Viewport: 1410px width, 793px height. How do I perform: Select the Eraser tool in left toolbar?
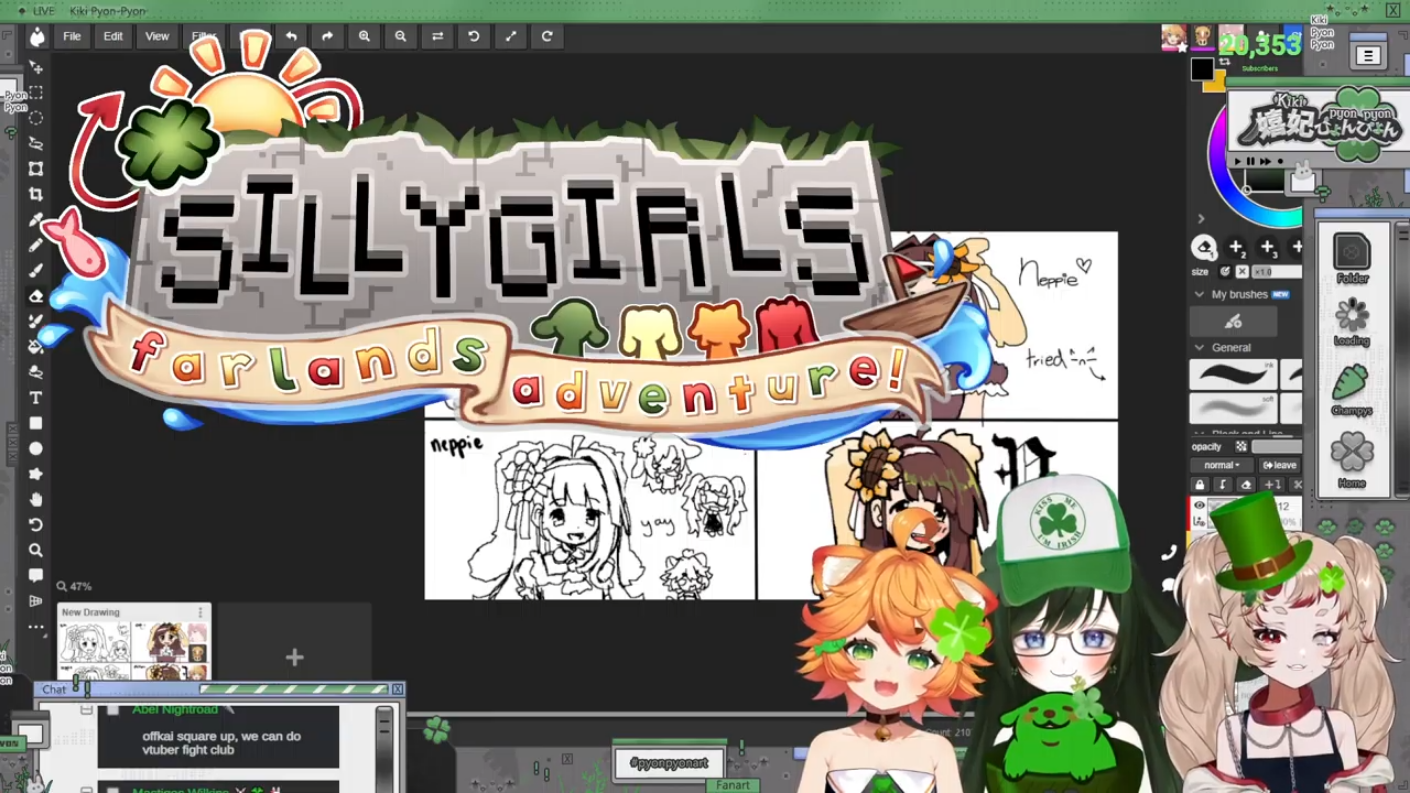pyautogui.click(x=36, y=296)
